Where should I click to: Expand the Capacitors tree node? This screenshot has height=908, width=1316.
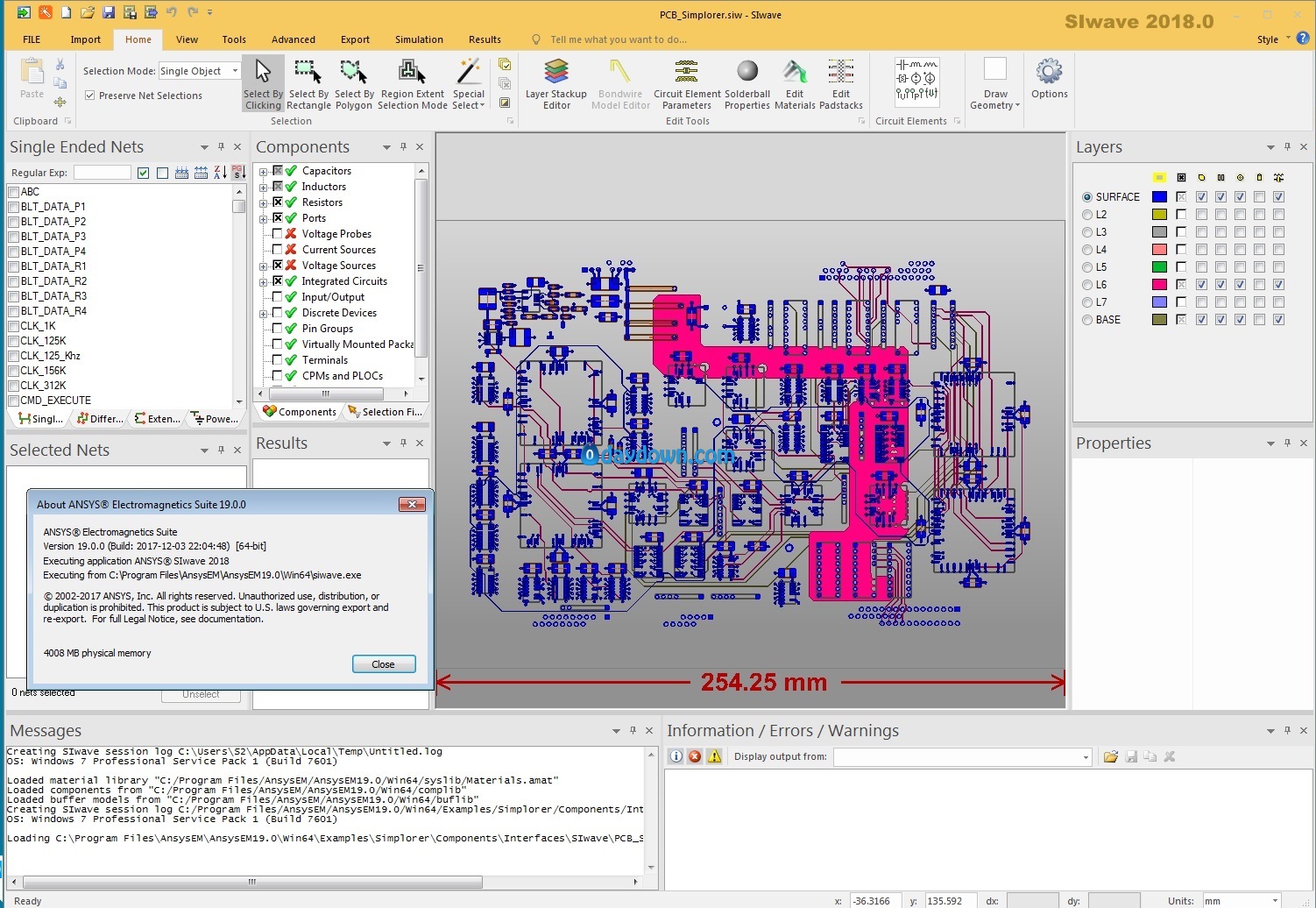(x=263, y=172)
